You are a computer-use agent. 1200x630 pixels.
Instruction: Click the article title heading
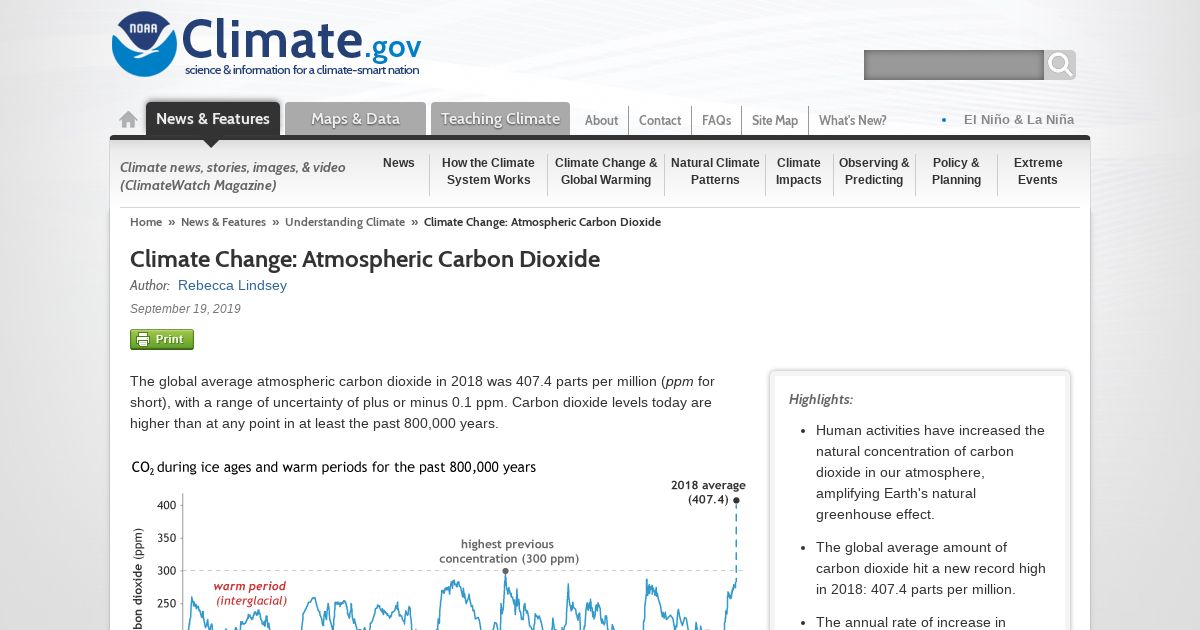pos(365,259)
